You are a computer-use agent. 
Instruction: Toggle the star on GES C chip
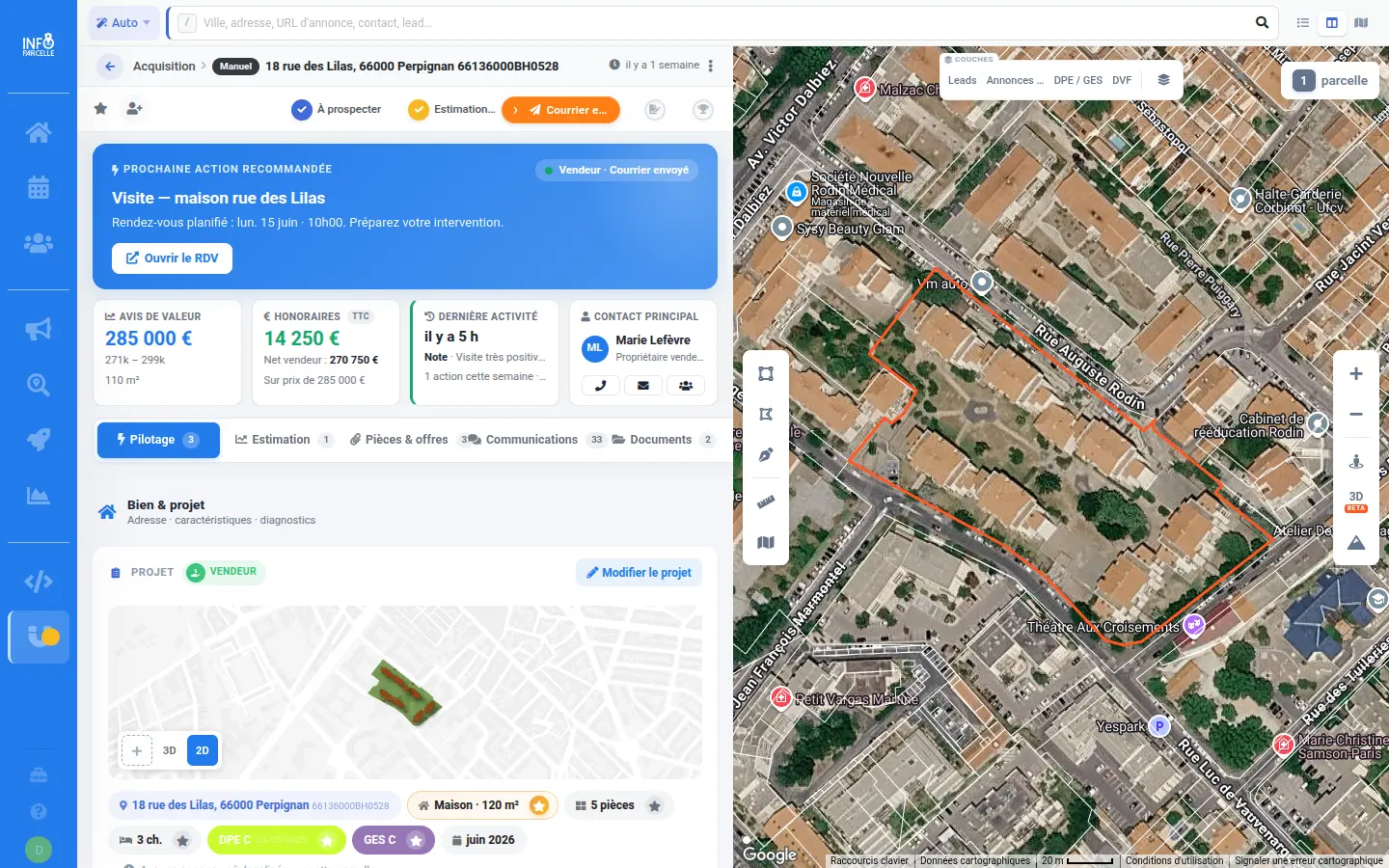click(416, 840)
